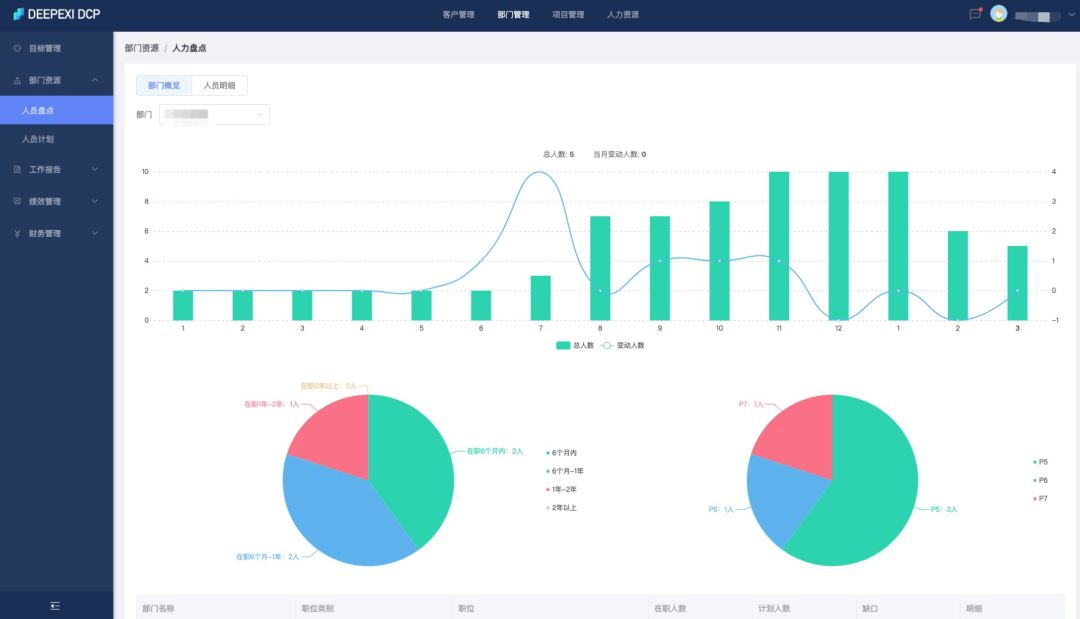Screen dimensions: 1080x619
Task: Toggle the P7 legend item
Action: (1040, 499)
